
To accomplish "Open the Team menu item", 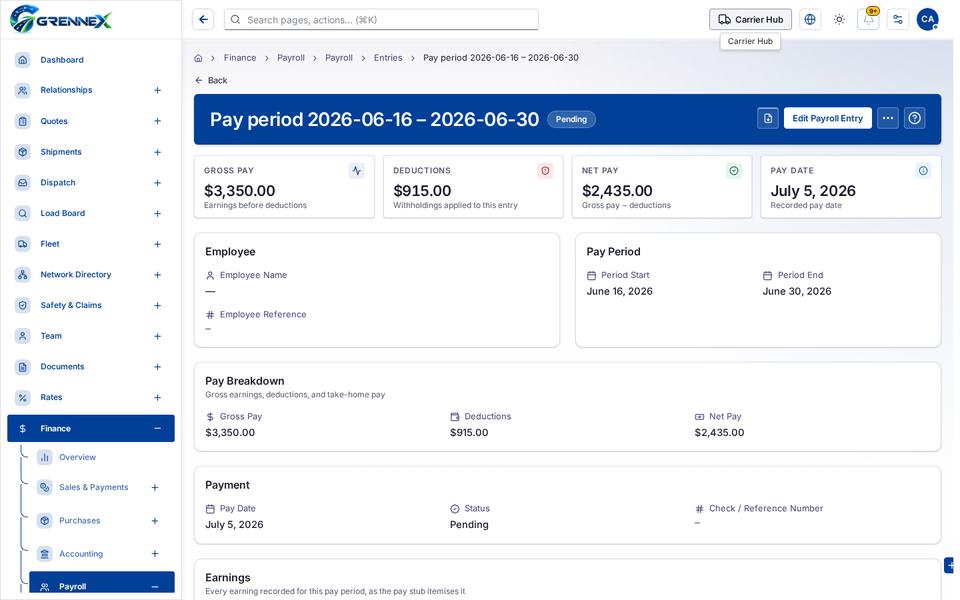I will 91,336.
